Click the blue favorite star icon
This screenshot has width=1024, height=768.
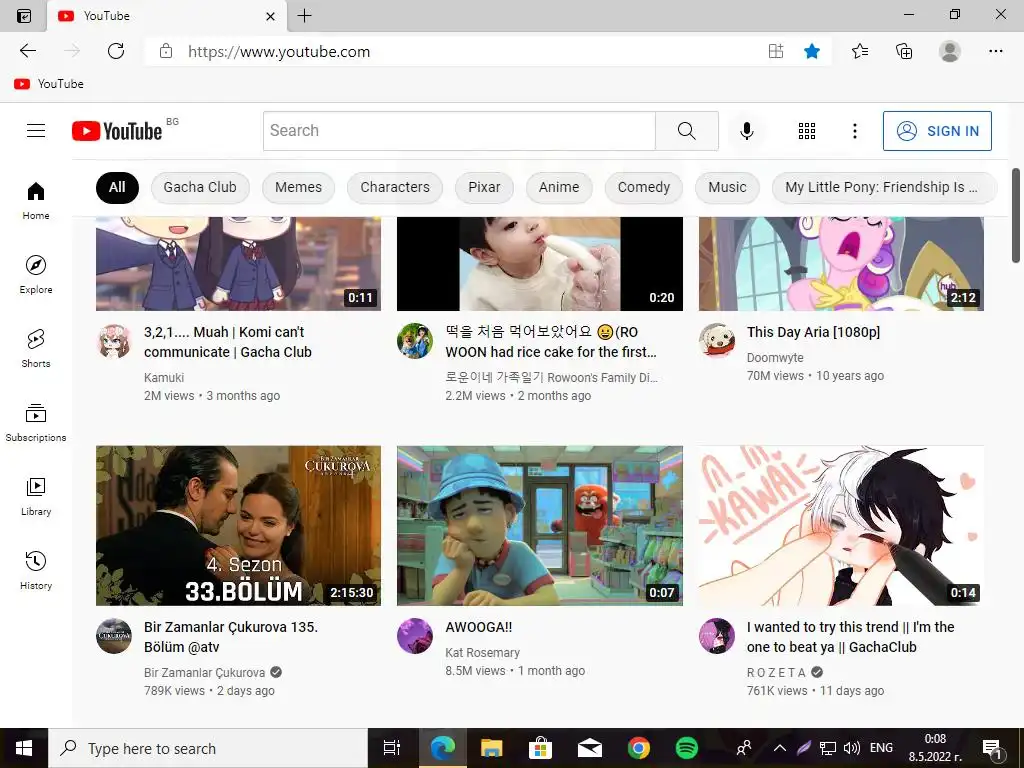812,51
